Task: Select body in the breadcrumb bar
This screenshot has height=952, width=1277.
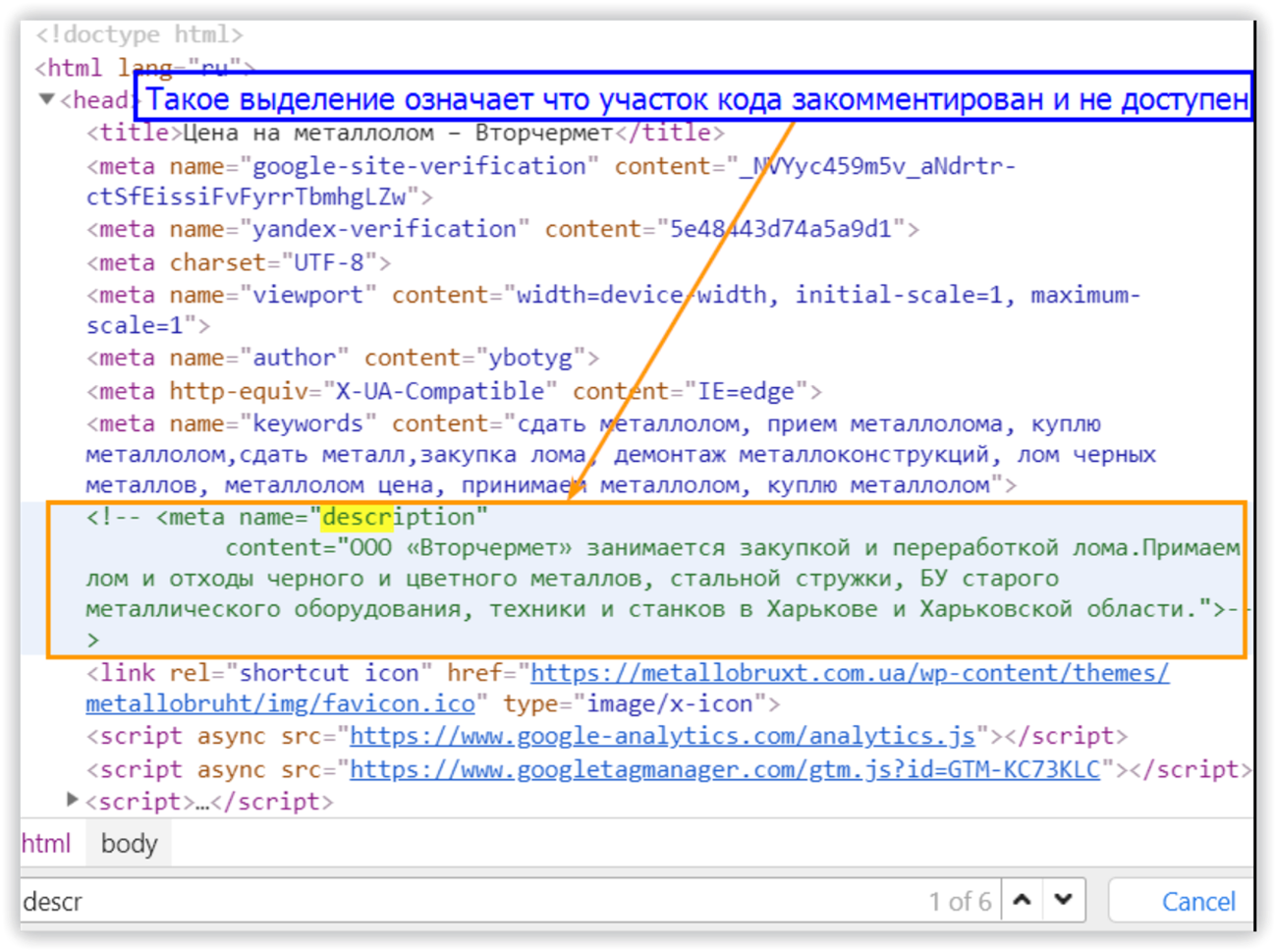Action: [x=129, y=843]
